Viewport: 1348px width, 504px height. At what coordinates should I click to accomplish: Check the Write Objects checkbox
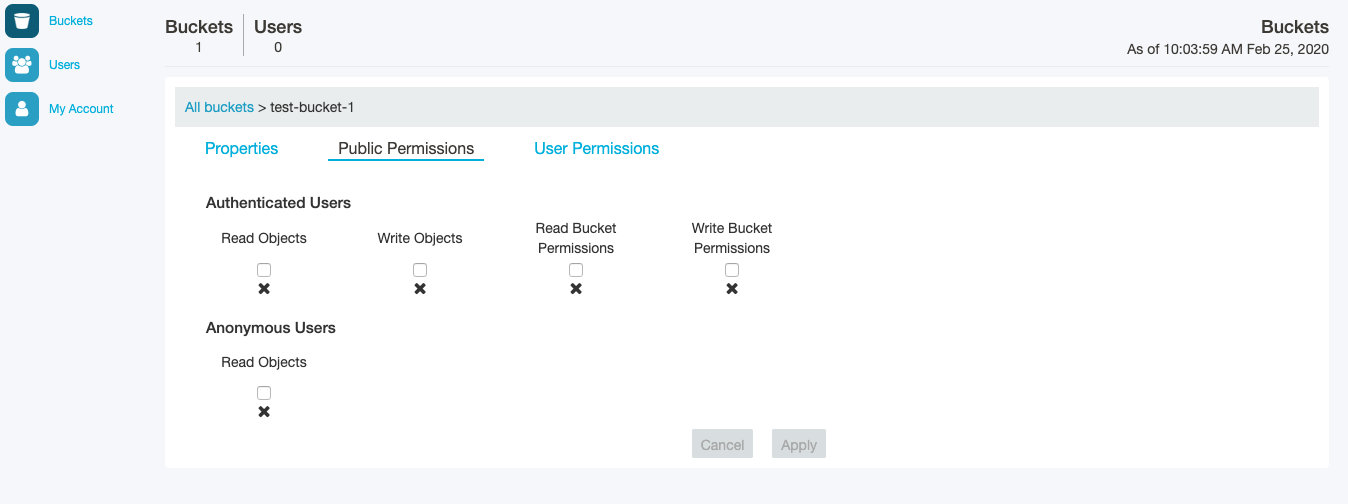tap(420, 270)
